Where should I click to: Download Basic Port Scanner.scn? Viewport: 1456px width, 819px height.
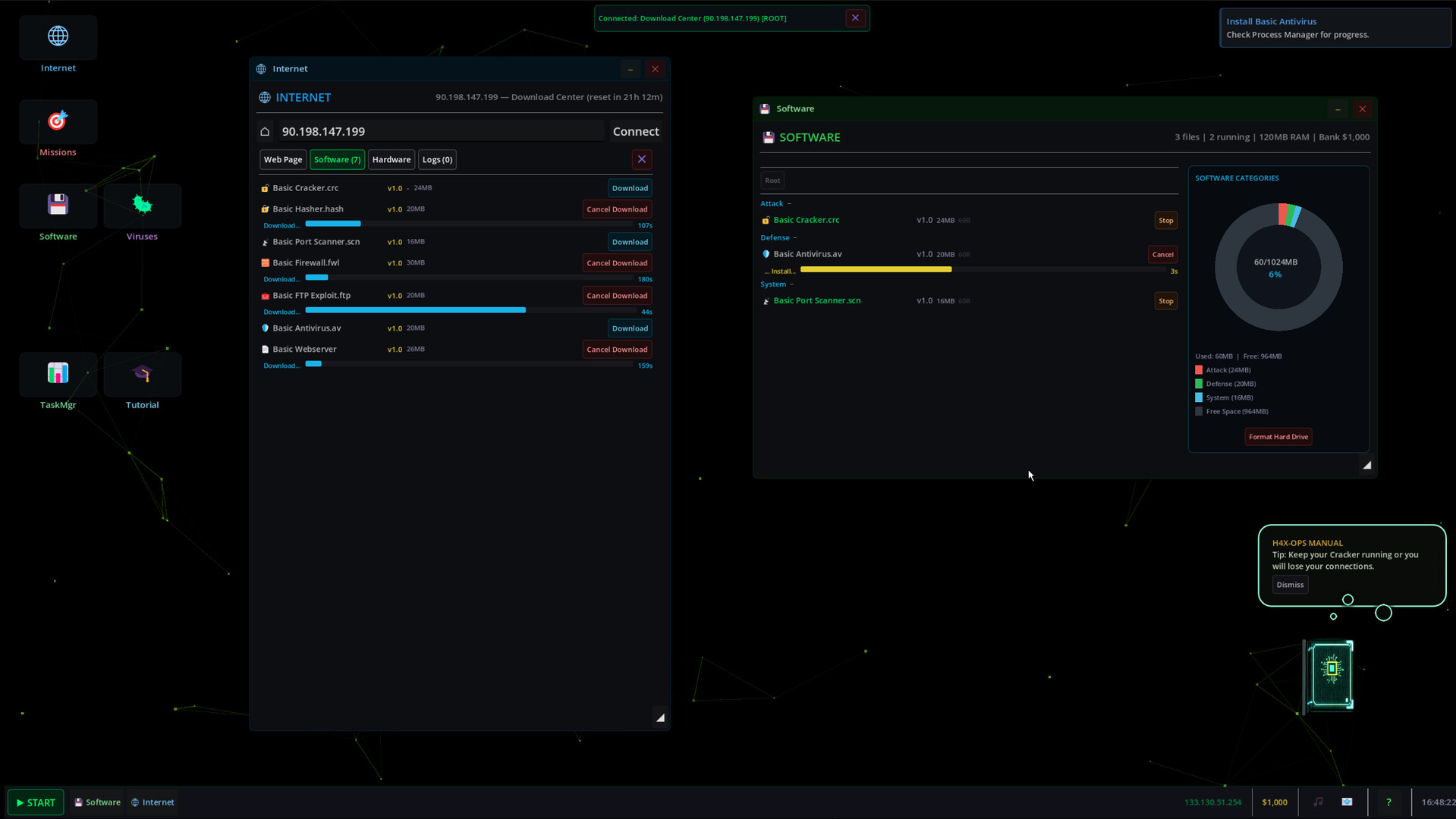point(630,243)
